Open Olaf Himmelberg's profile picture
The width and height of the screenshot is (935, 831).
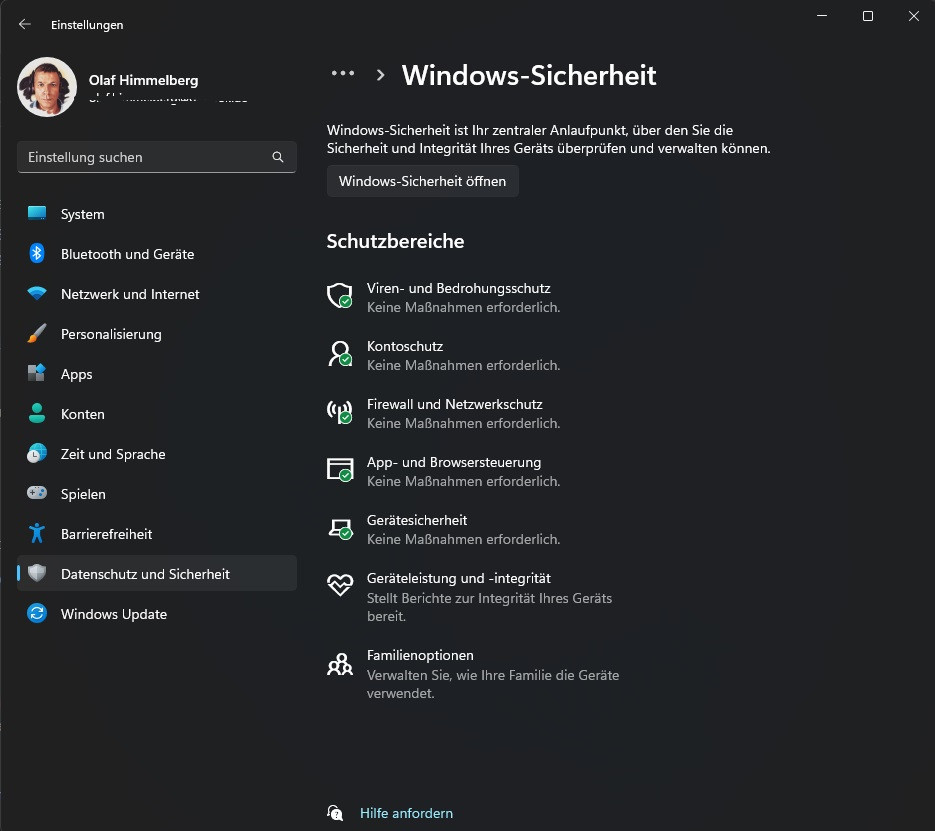click(47, 87)
